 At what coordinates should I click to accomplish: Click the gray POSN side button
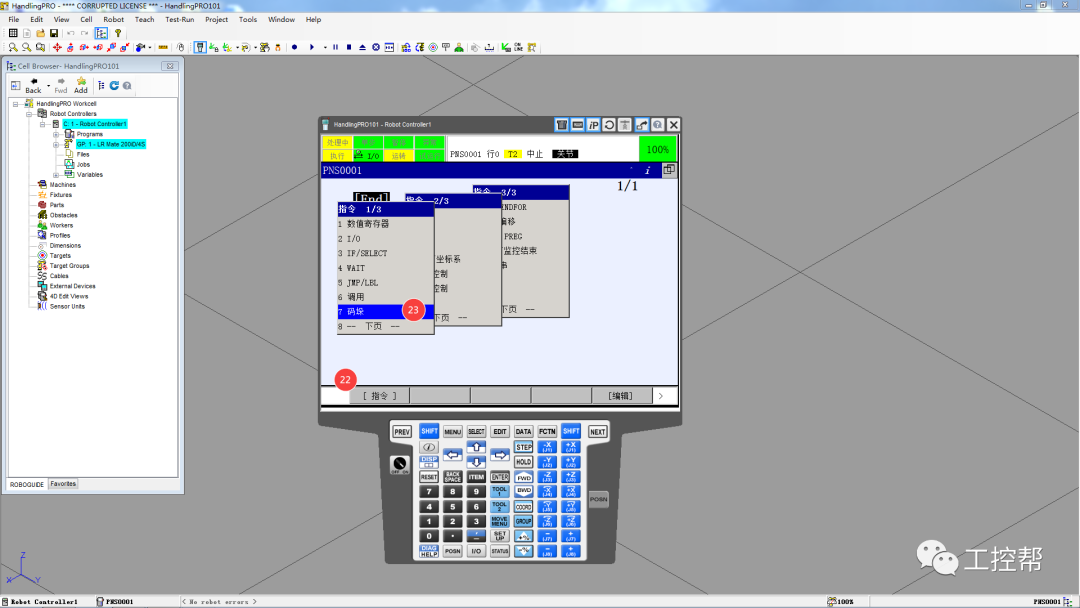599,499
